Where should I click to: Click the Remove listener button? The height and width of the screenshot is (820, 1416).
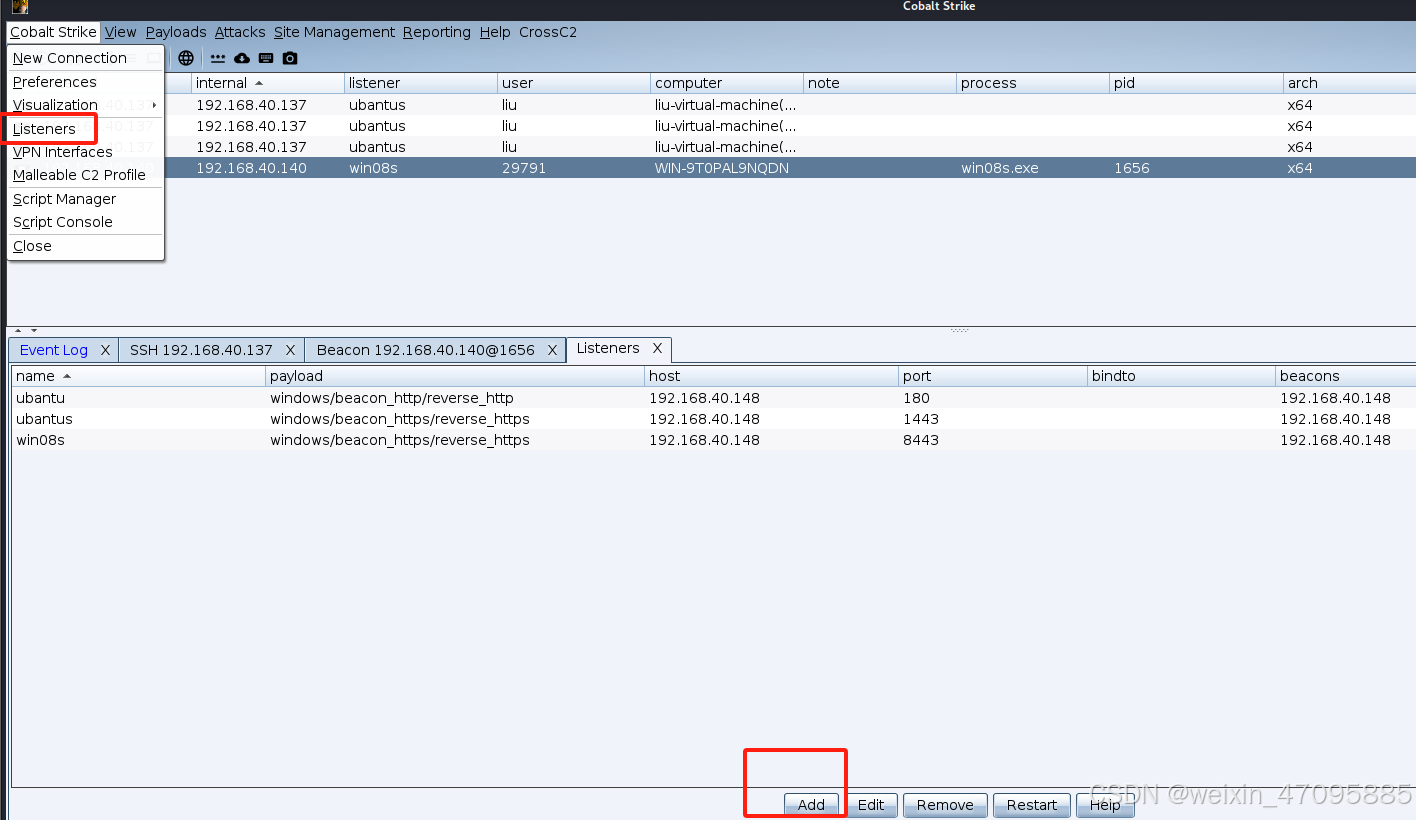[x=945, y=805]
